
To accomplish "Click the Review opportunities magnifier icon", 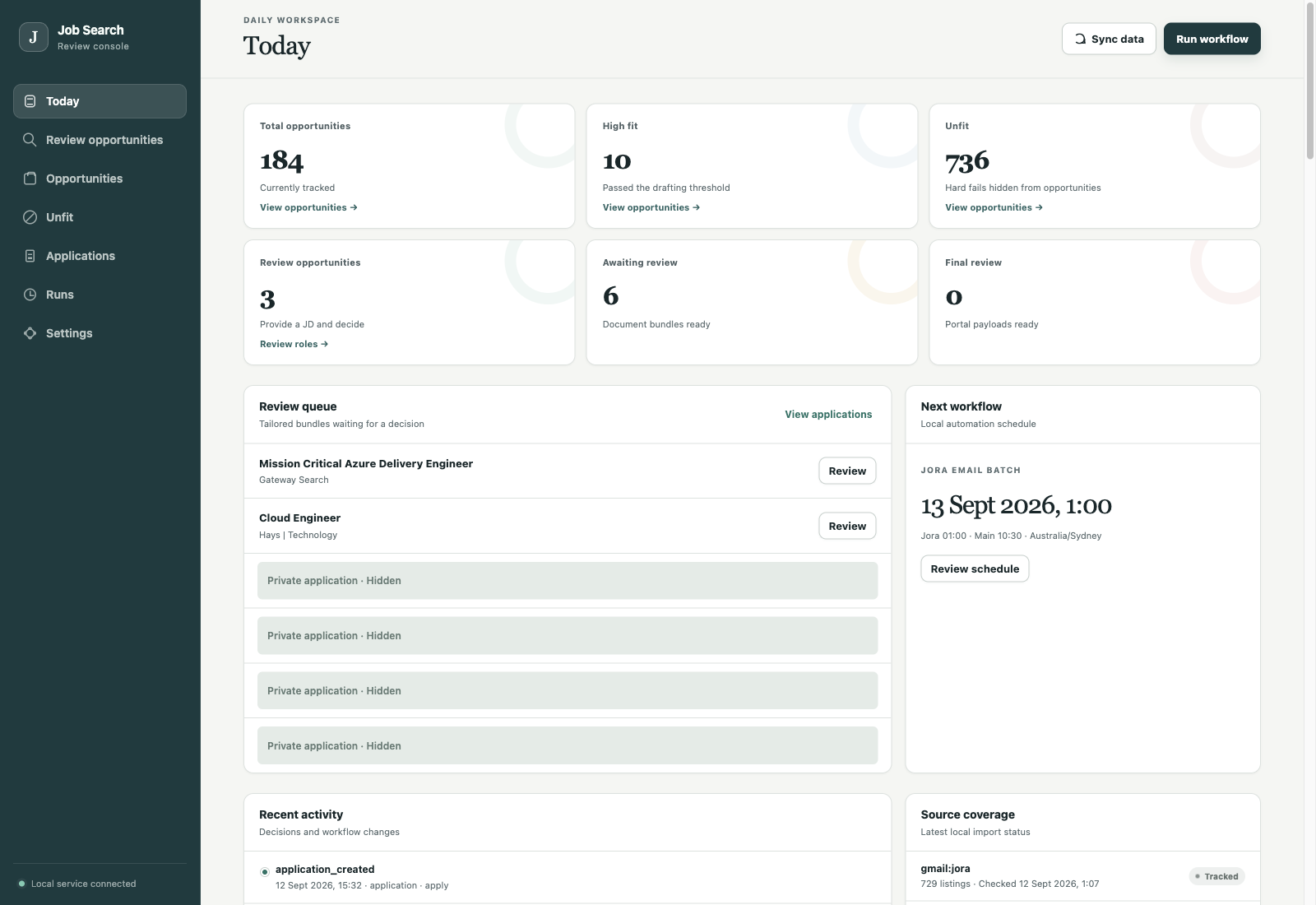I will (30, 140).
